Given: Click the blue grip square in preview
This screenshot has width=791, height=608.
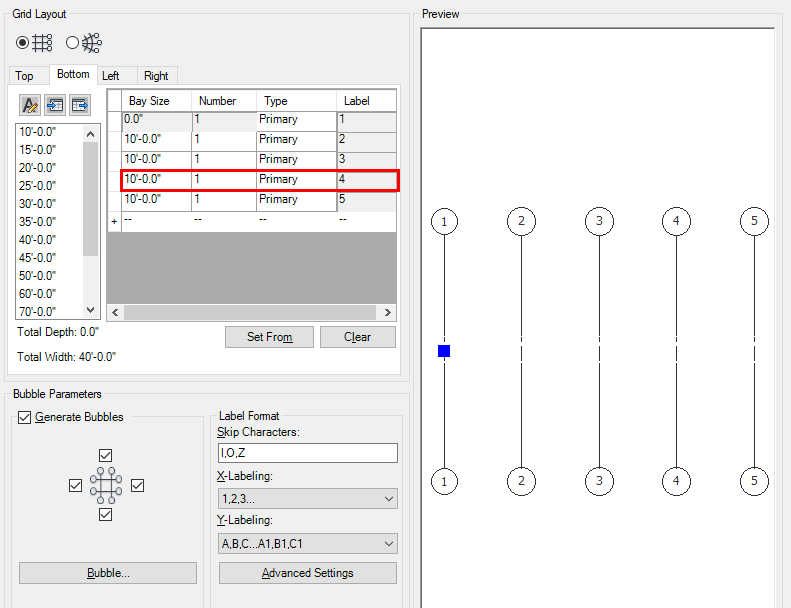Looking at the screenshot, I should (444, 351).
